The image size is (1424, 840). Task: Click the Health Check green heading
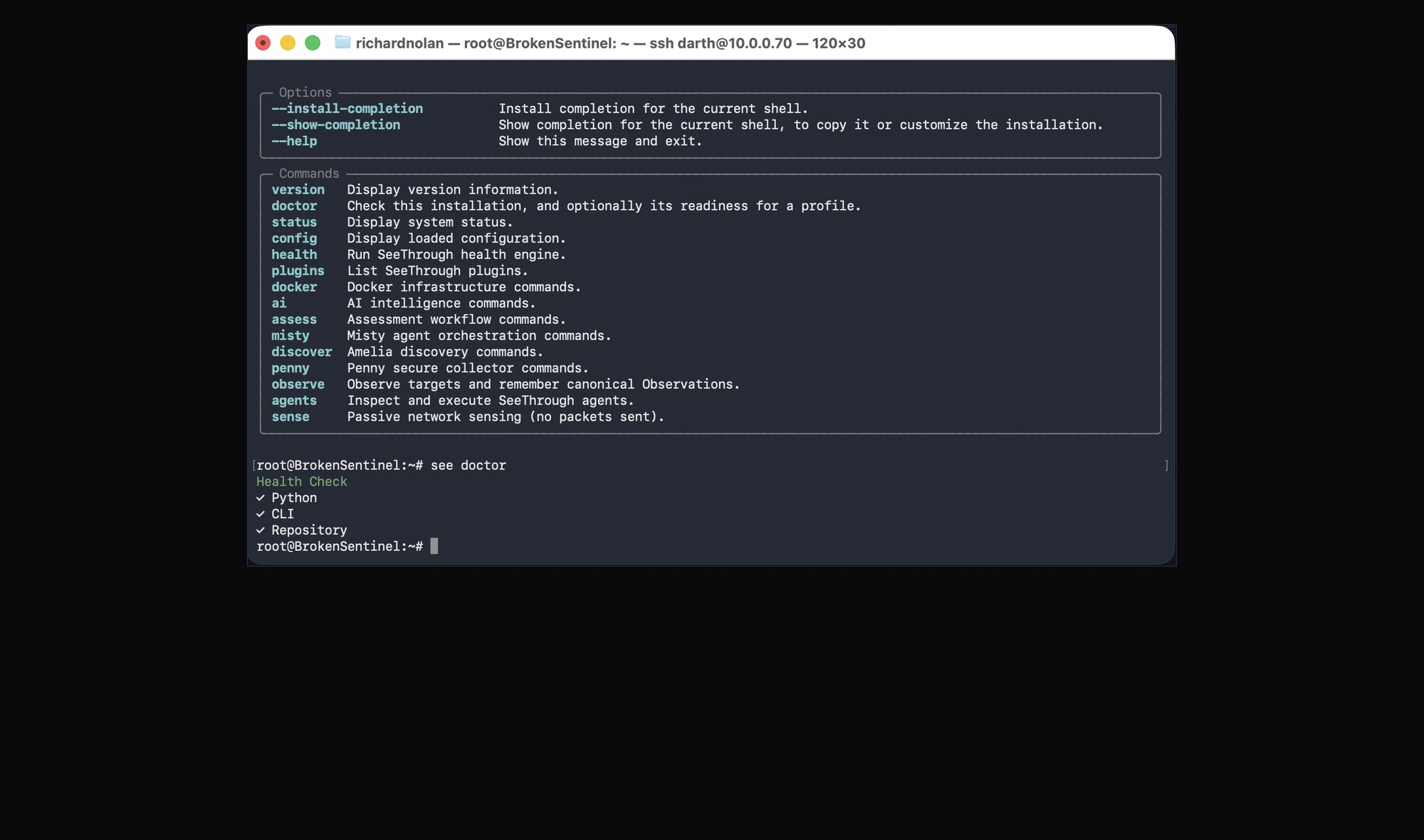302,481
